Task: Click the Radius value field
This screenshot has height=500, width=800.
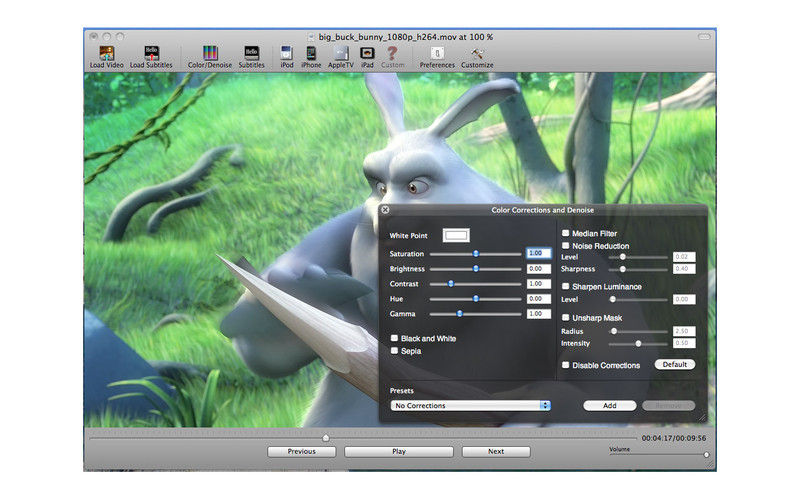Action: tap(684, 331)
